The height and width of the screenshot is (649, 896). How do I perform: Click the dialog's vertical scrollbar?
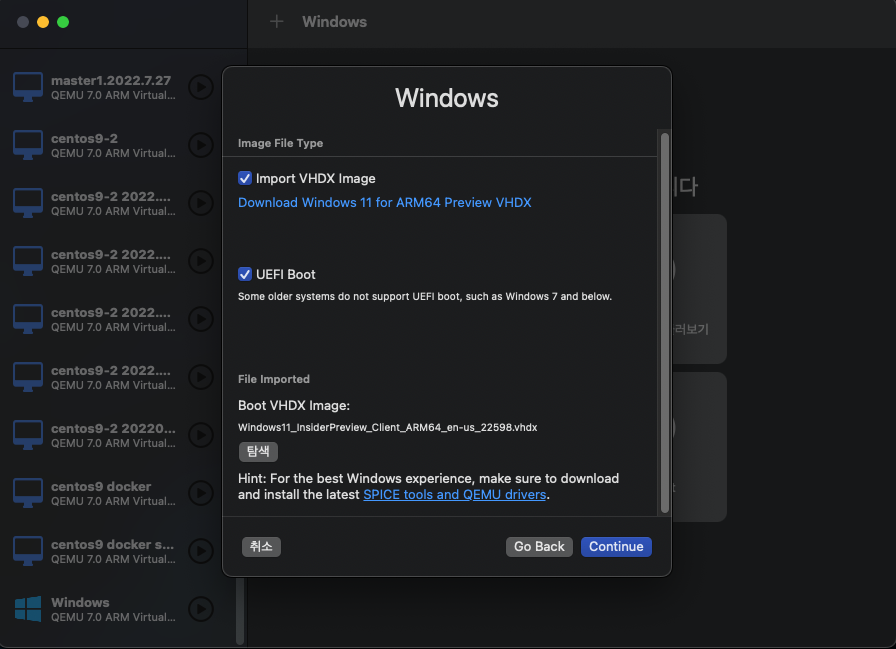[x=665, y=323]
